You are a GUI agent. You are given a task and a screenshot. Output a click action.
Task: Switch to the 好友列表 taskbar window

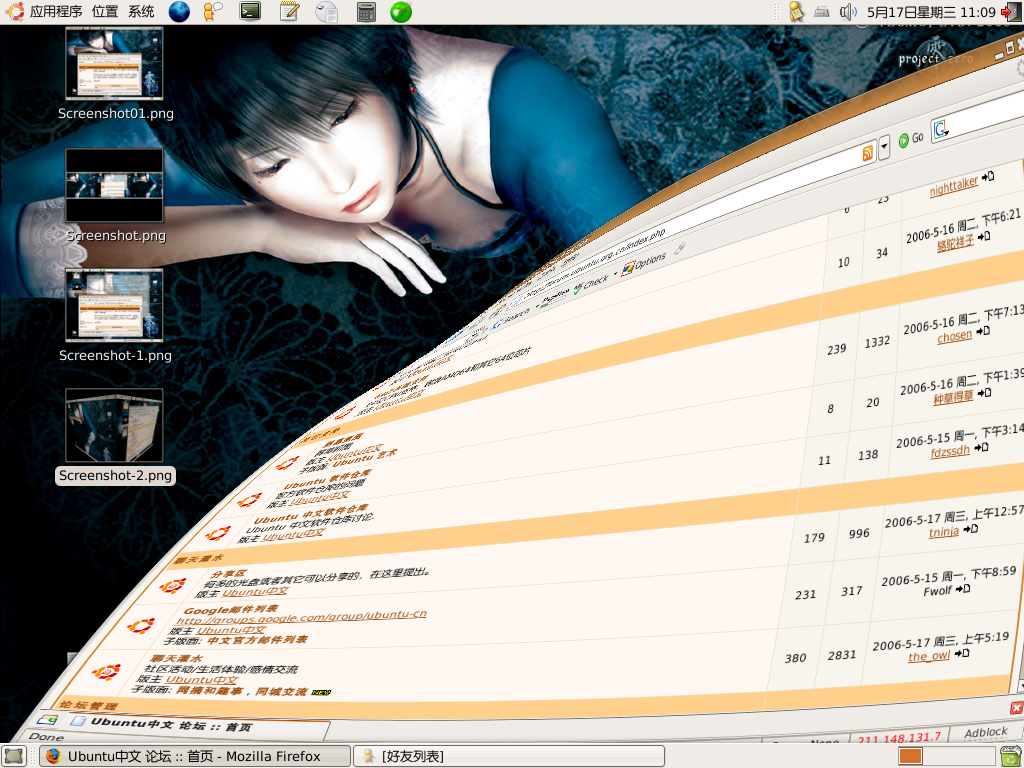509,756
